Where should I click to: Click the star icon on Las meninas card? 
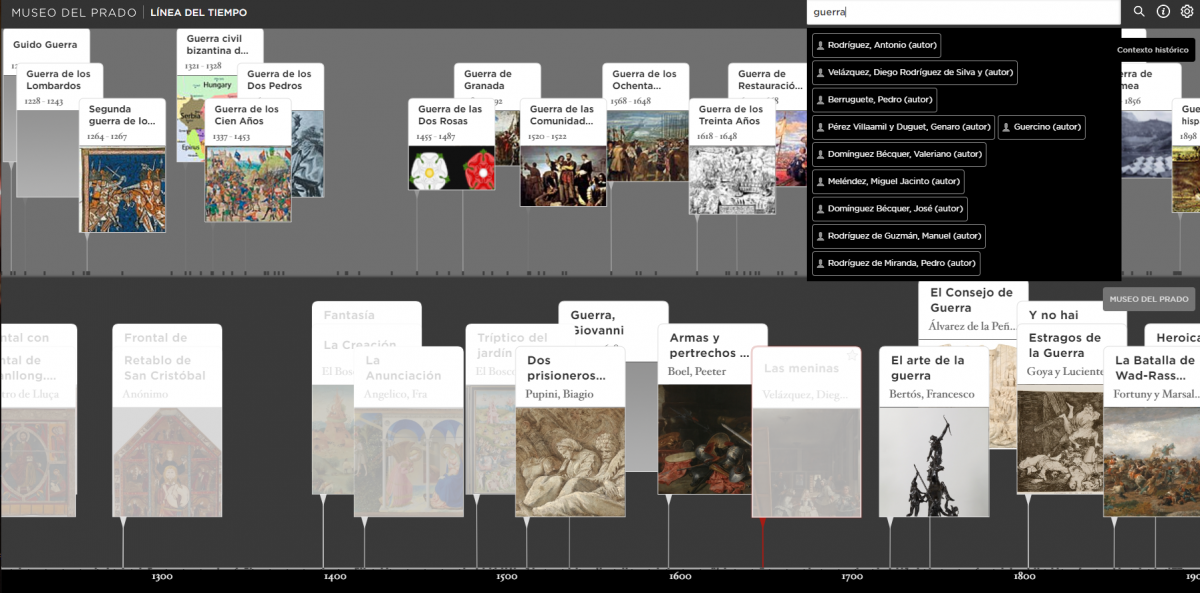852,355
